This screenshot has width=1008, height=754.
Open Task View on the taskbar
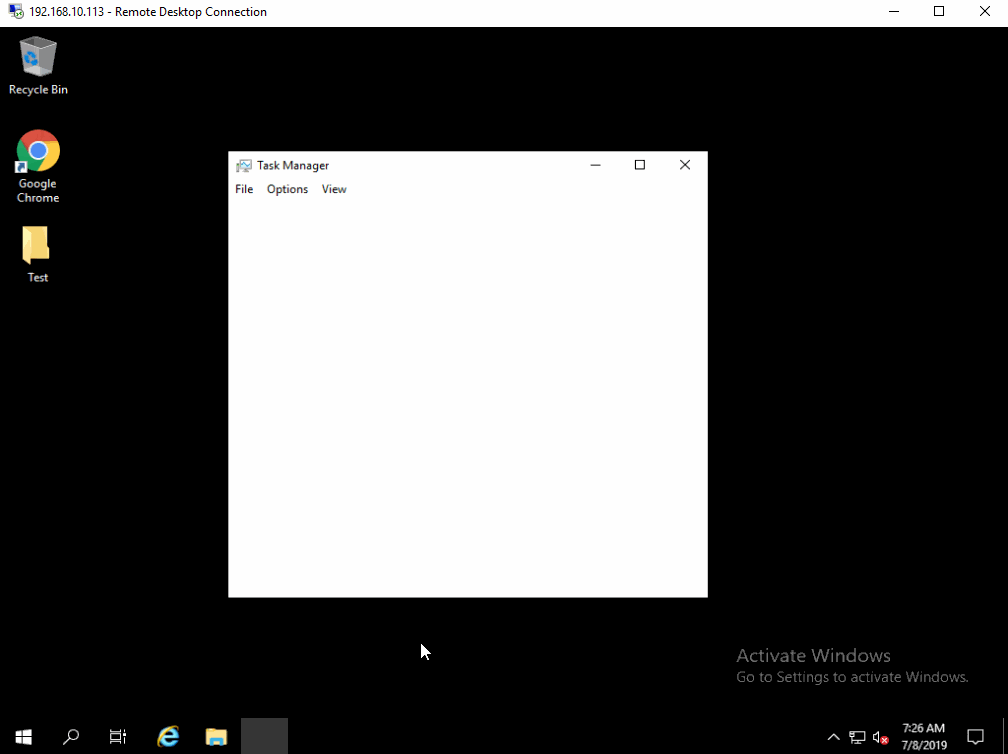click(117, 737)
